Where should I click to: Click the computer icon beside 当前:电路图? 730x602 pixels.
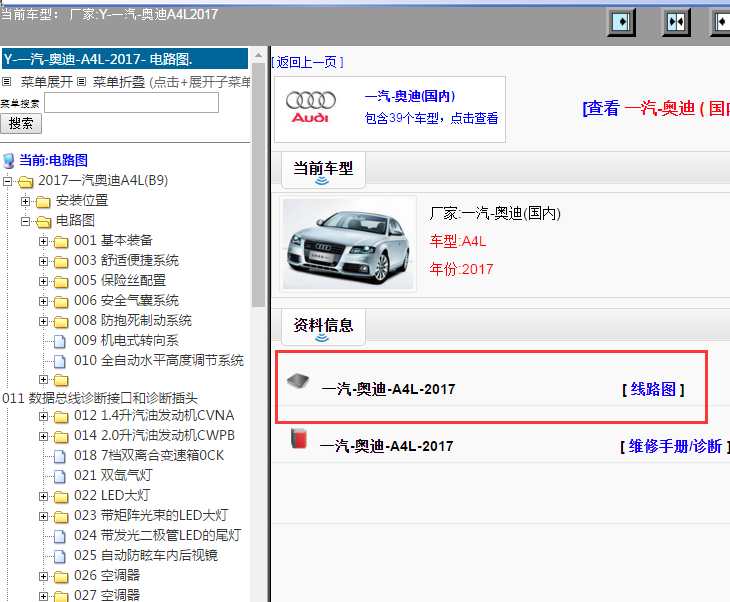(x=8, y=161)
